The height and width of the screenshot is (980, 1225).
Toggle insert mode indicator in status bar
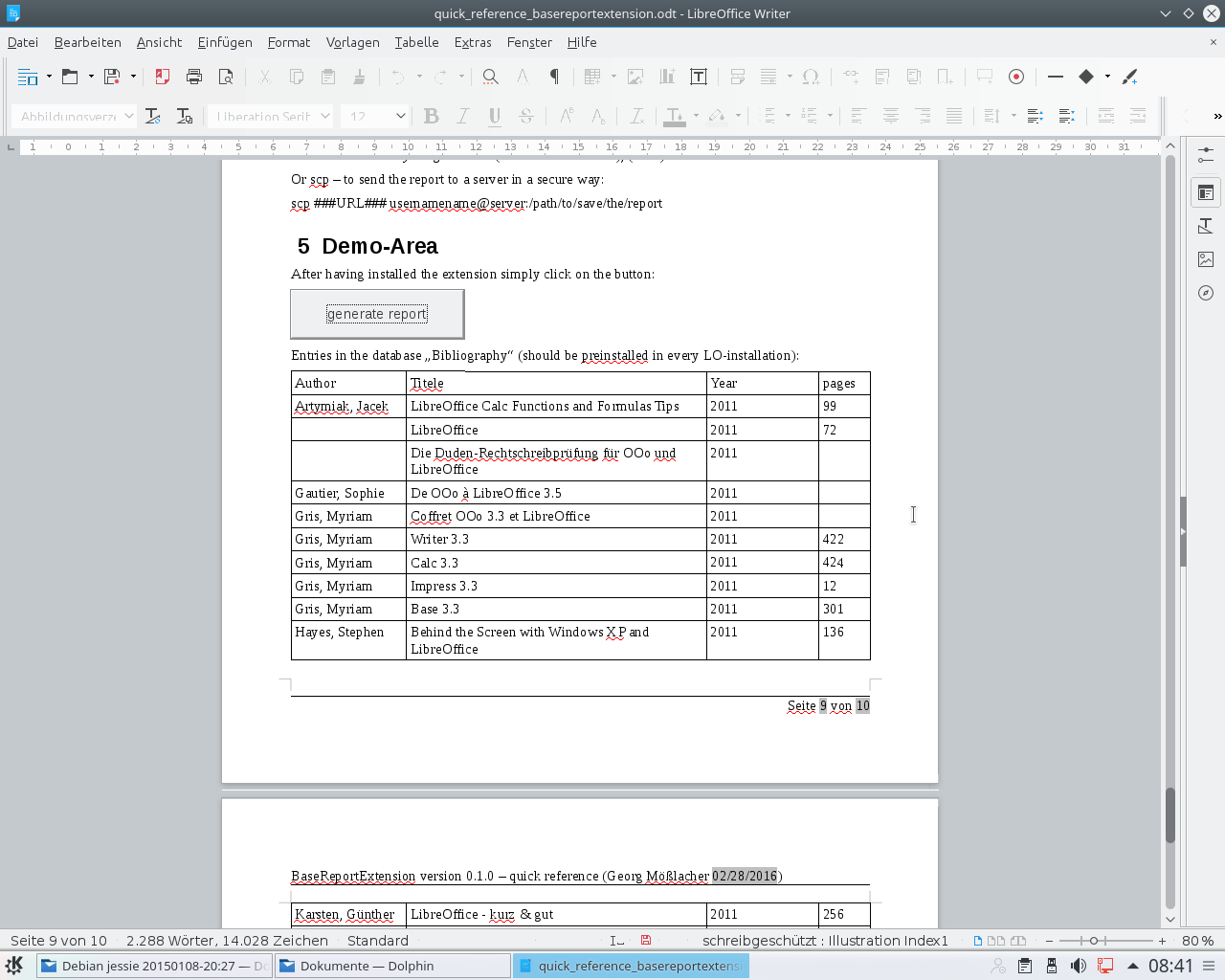[617, 941]
